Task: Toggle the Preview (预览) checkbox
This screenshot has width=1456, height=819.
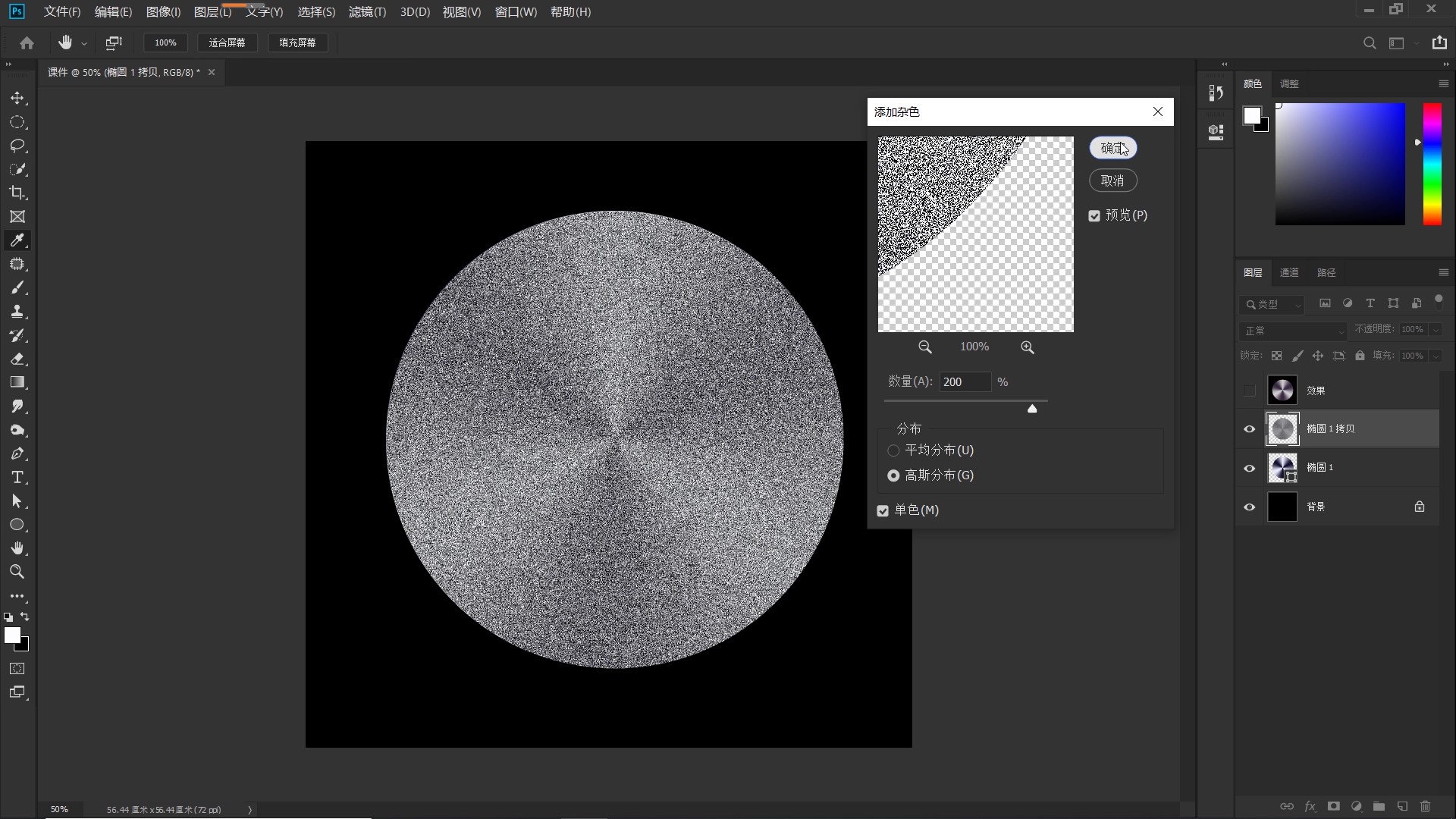Action: tap(1094, 216)
